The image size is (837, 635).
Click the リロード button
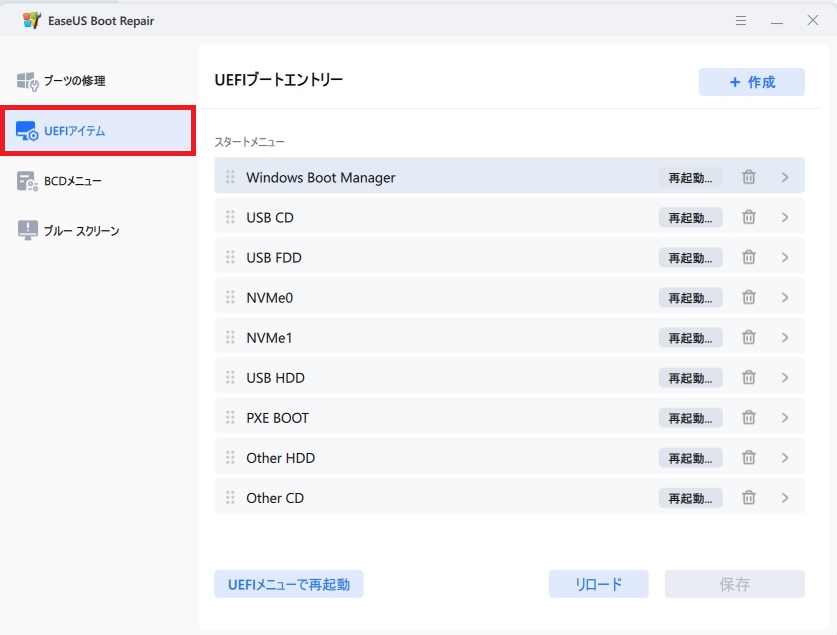(x=598, y=584)
